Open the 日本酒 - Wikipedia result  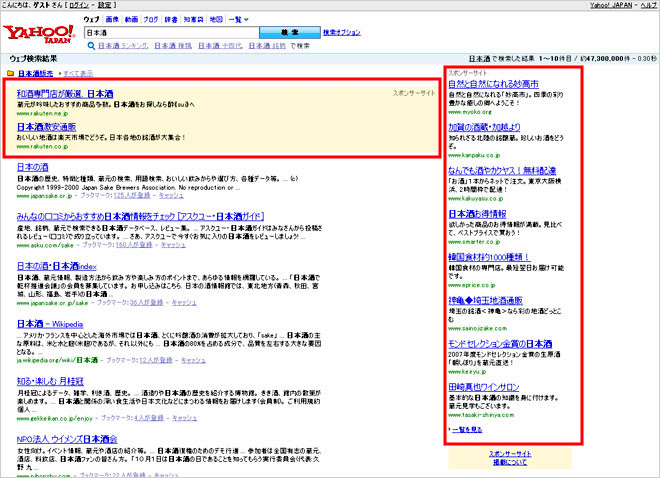pos(50,324)
